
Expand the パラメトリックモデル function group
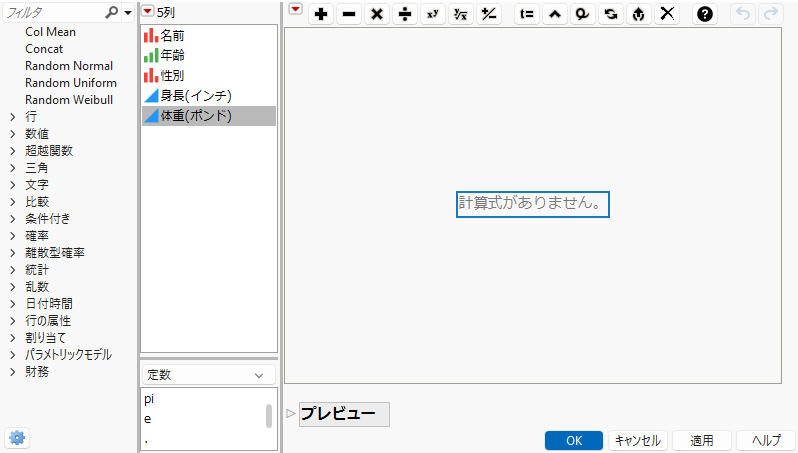pos(13,355)
